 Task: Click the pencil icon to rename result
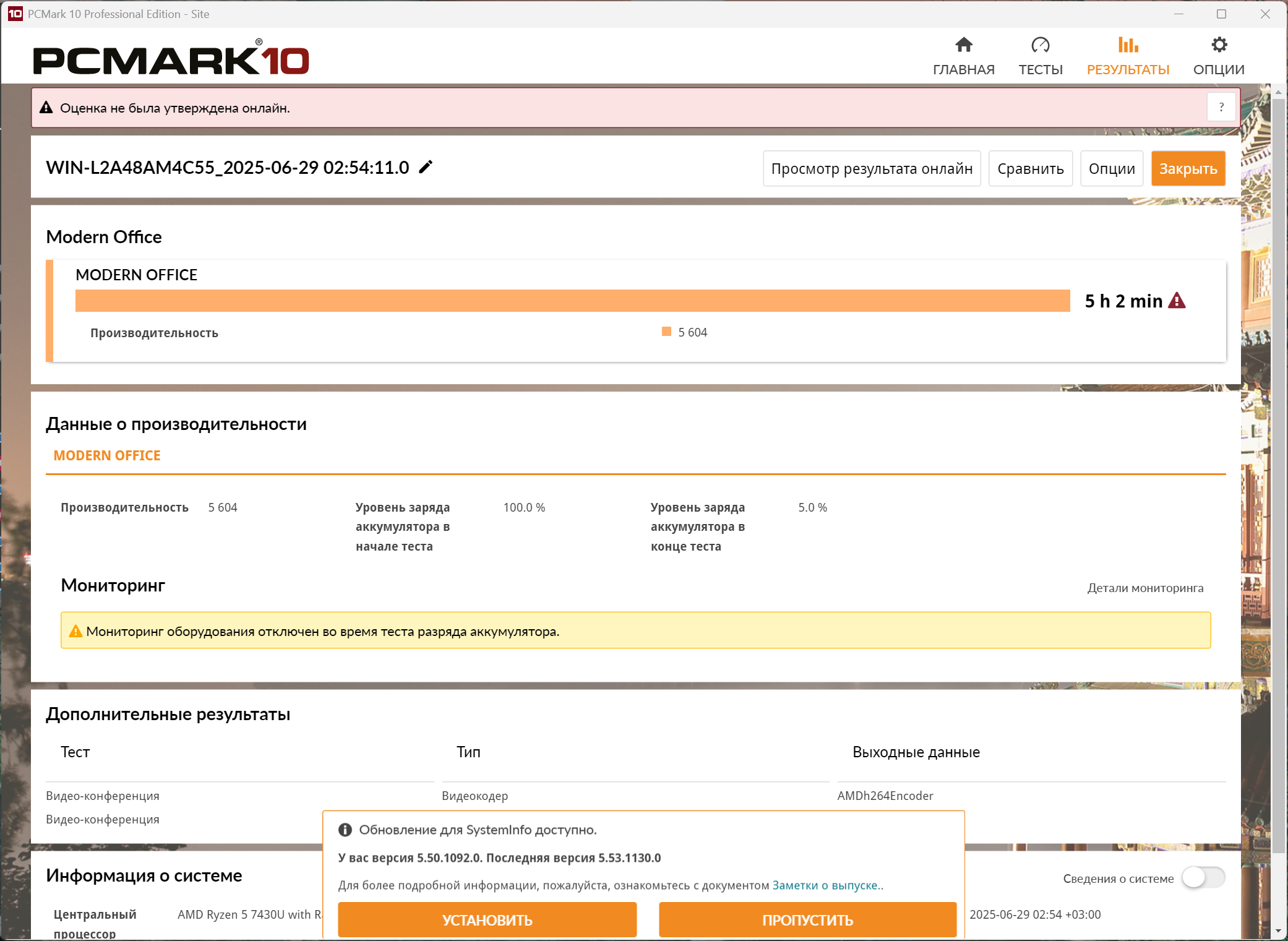(x=426, y=167)
